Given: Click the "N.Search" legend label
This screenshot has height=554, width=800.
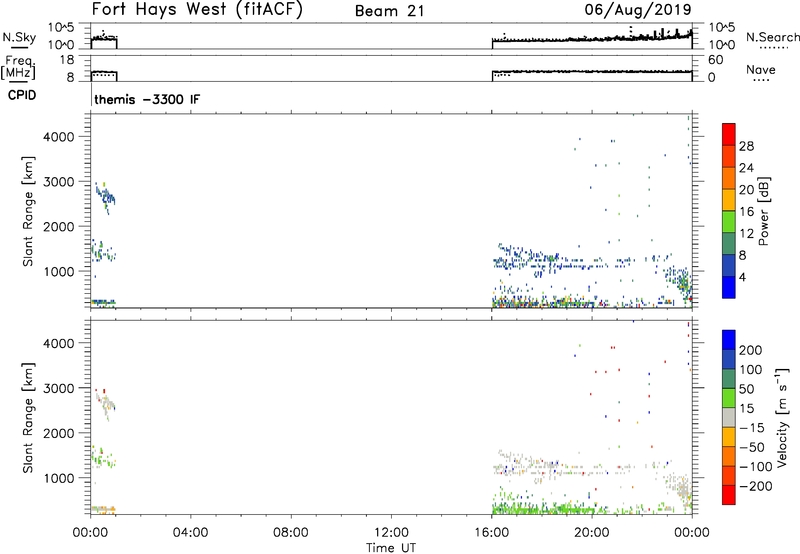Looking at the screenshot, I should [x=772, y=37].
